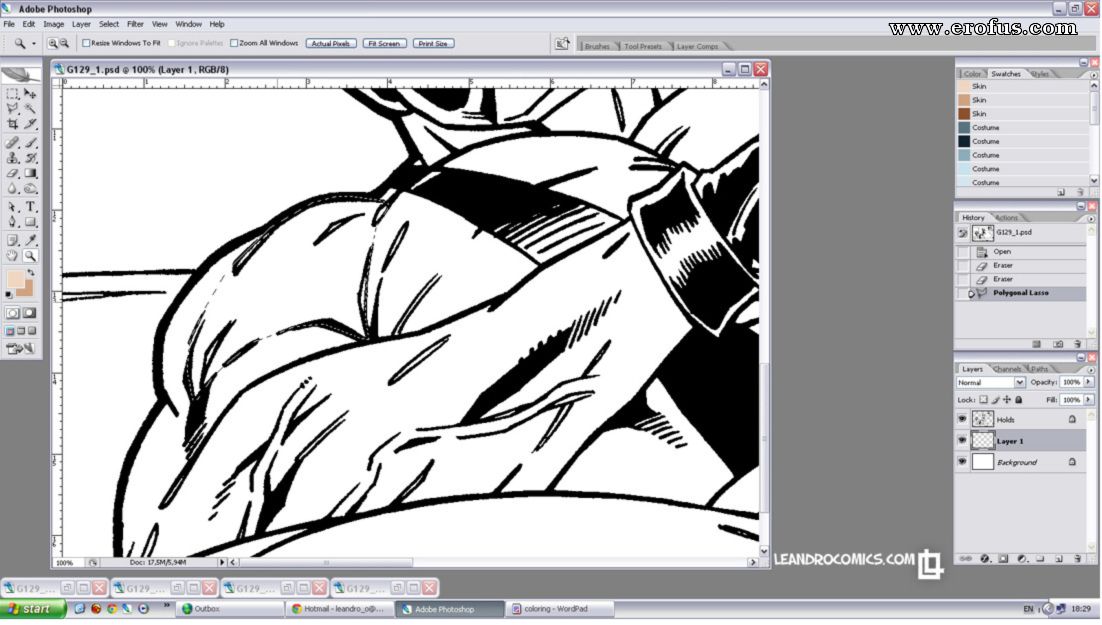Toggle lock position
The width and height of the screenshot is (1102, 625).
coord(1007,400)
